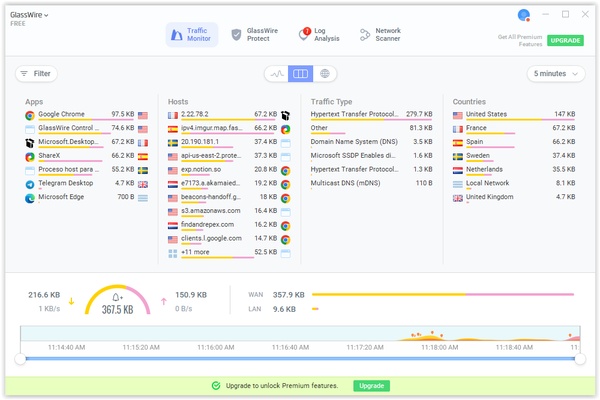Open the GlassWire menu dropdown
600x400 pixels.
pos(29,15)
